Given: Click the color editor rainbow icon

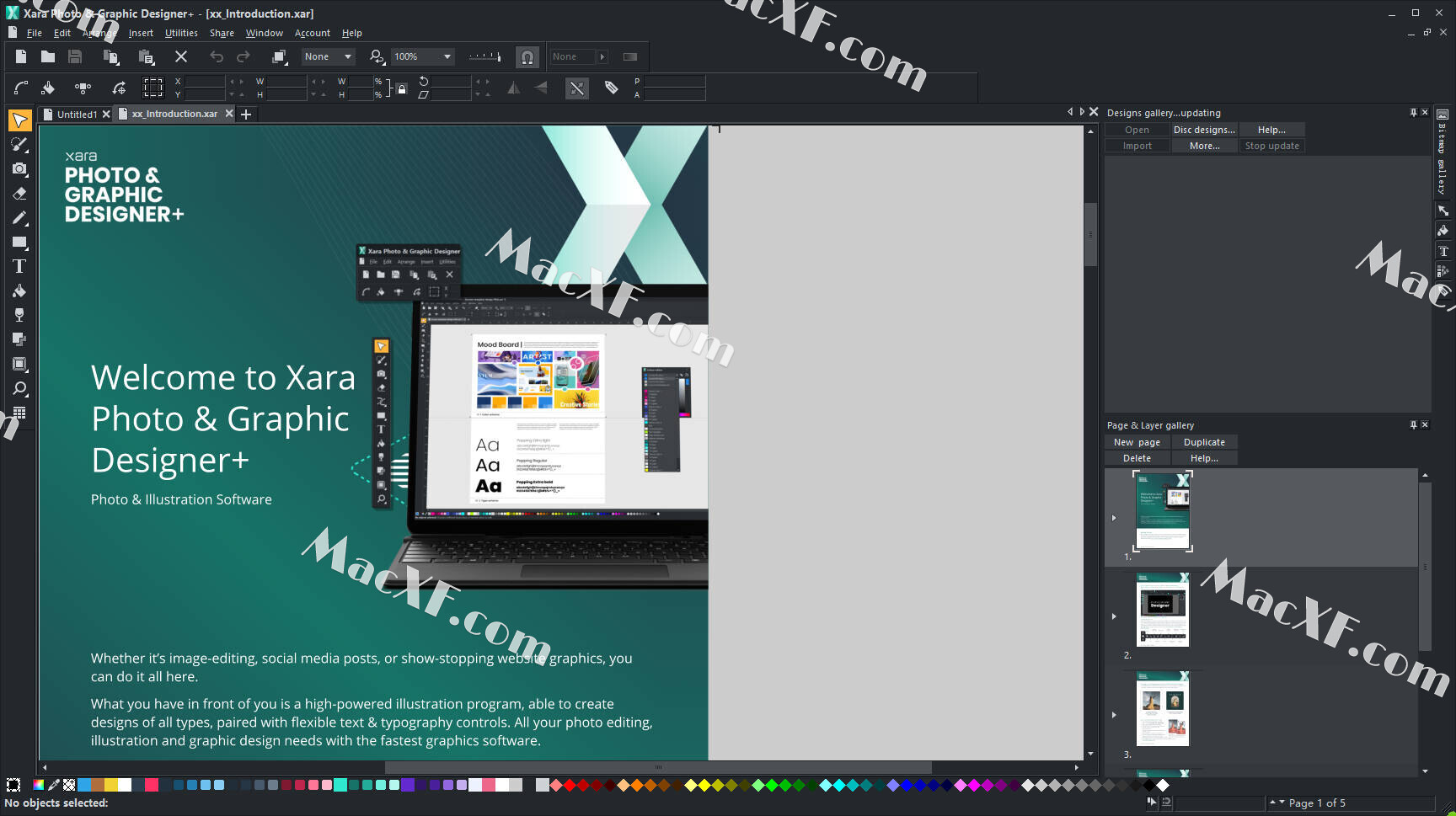Looking at the screenshot, I should [38, 785].
